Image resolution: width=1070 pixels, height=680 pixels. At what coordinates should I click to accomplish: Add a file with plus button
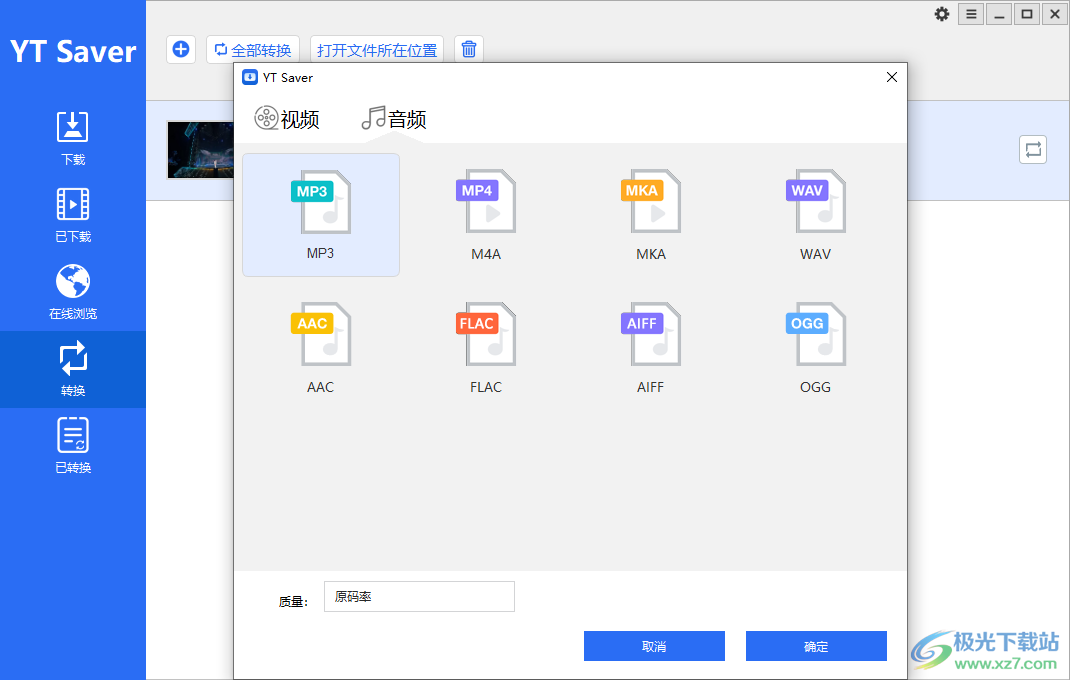[x=181, y=49]
